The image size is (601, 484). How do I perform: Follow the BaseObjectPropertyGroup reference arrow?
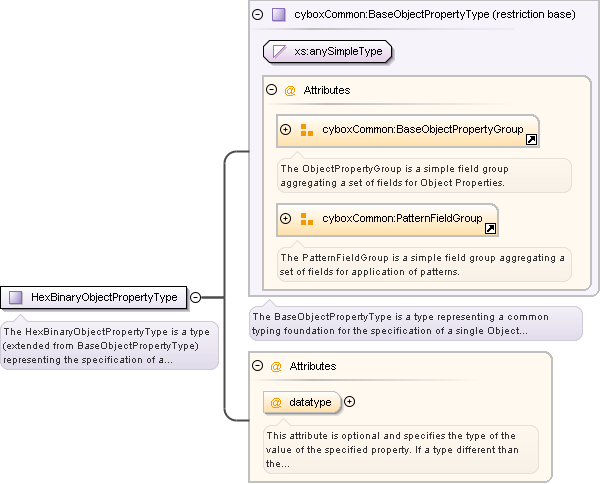tap(531, 140)
